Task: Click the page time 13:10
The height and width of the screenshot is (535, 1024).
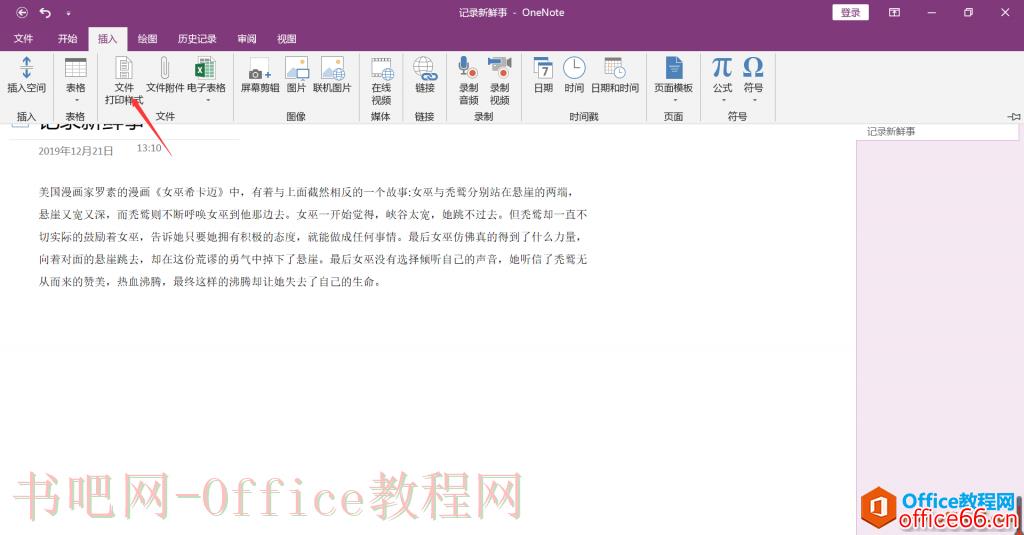Action: coord(149,148)
